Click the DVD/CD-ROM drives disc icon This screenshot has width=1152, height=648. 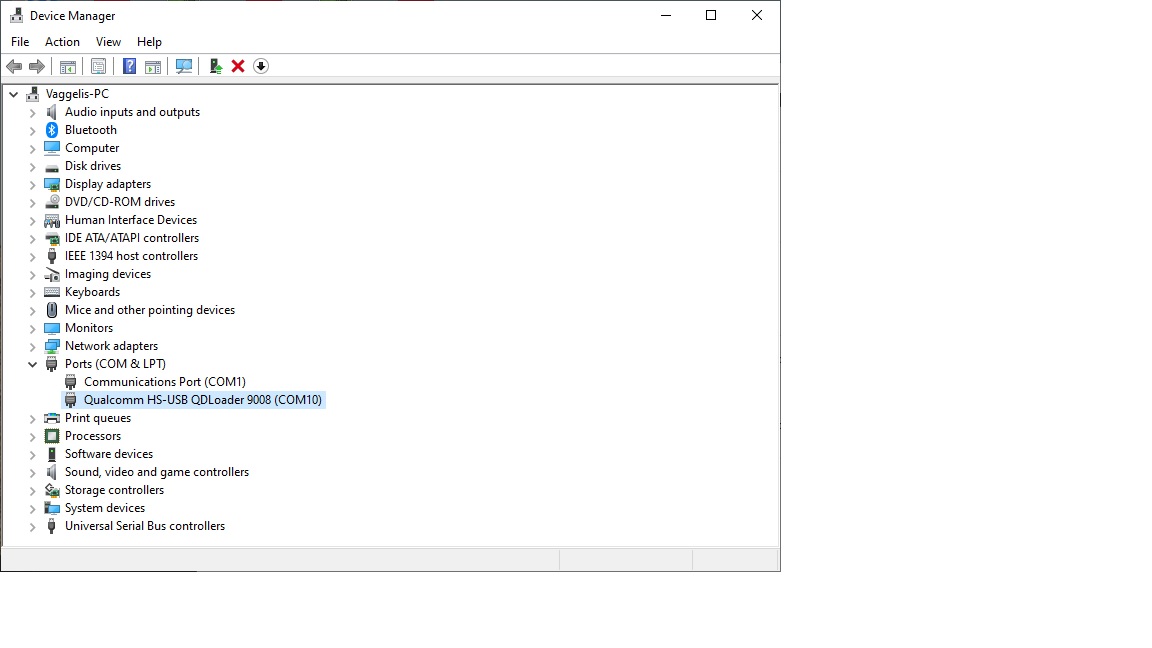click(x=51, y=202)
